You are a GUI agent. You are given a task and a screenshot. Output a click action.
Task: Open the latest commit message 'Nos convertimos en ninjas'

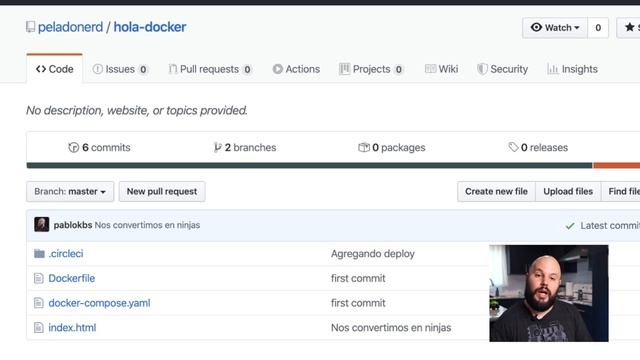[147, 225]
